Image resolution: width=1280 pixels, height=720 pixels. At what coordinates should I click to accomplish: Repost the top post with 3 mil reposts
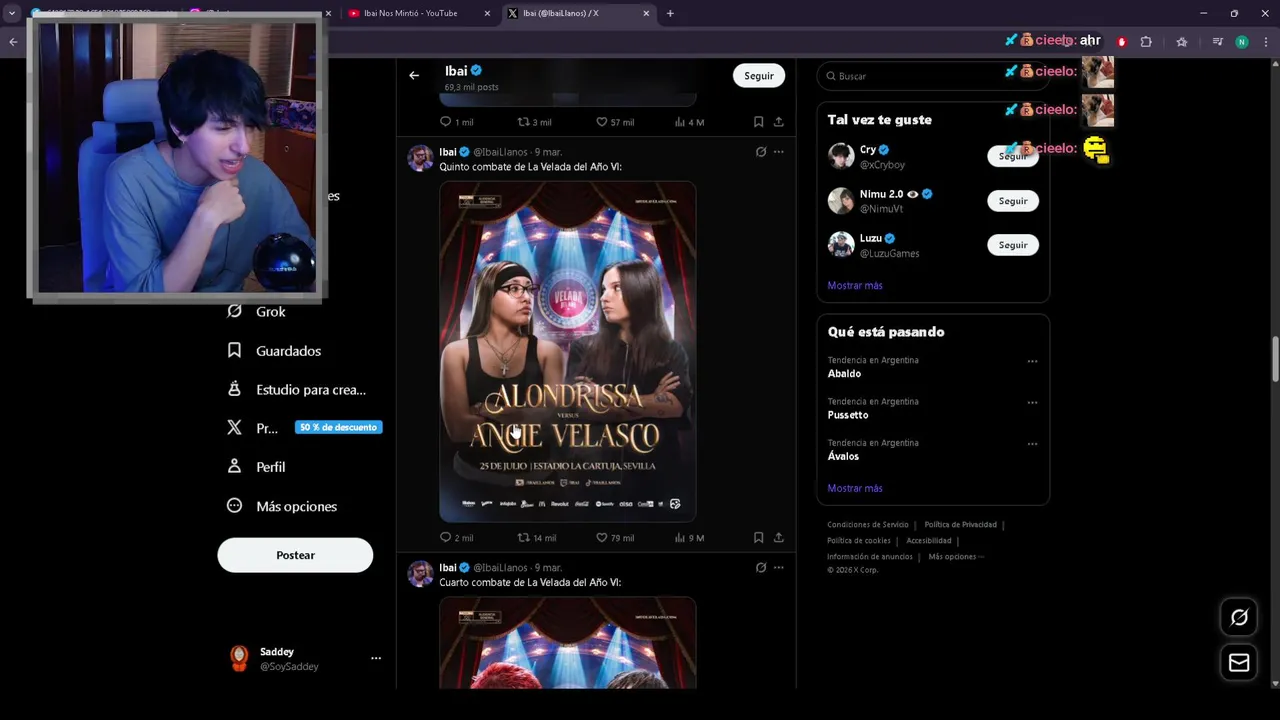[534, 122]
